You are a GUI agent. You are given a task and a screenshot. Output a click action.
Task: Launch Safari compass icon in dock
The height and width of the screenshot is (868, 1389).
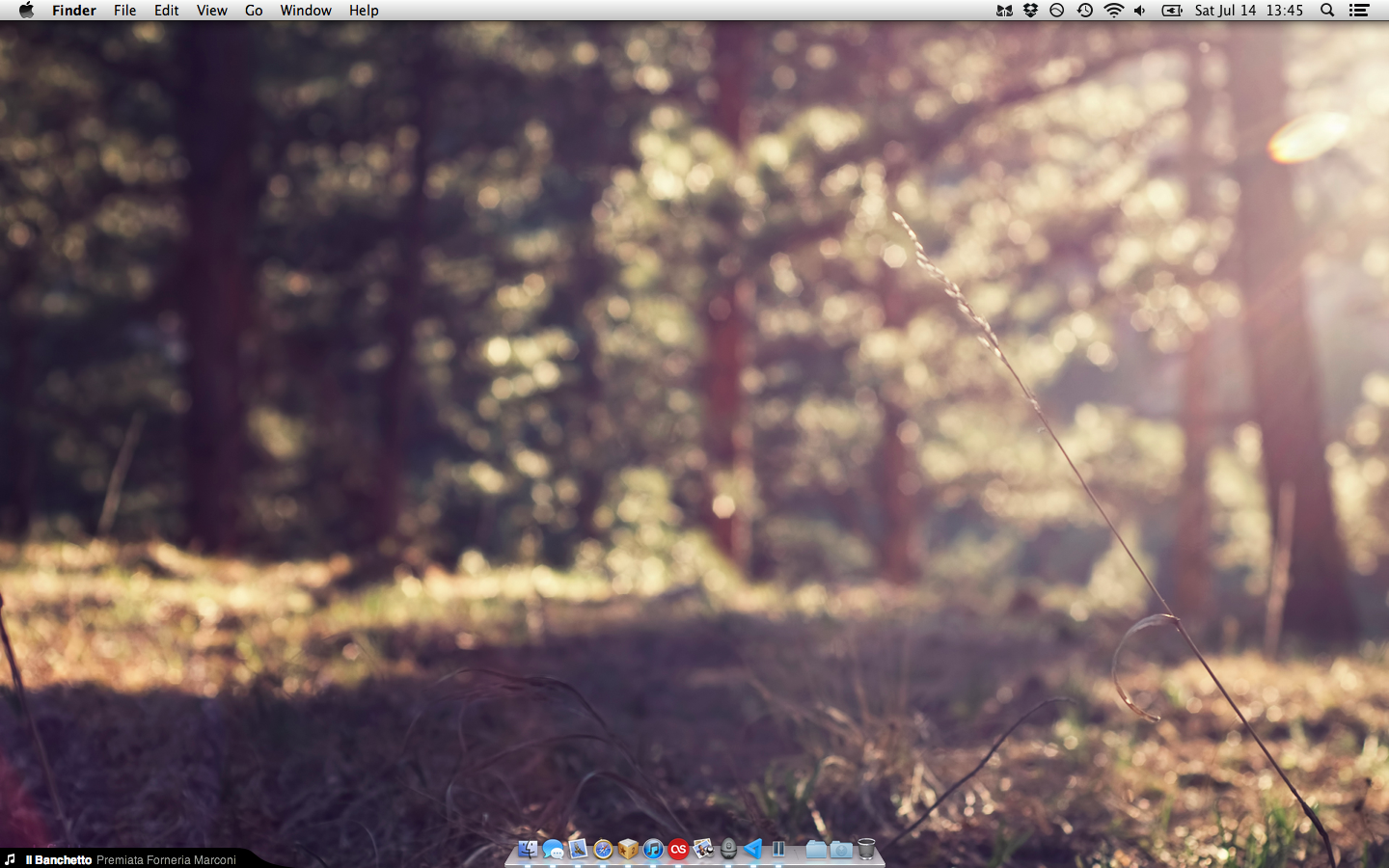click(603, 849)
